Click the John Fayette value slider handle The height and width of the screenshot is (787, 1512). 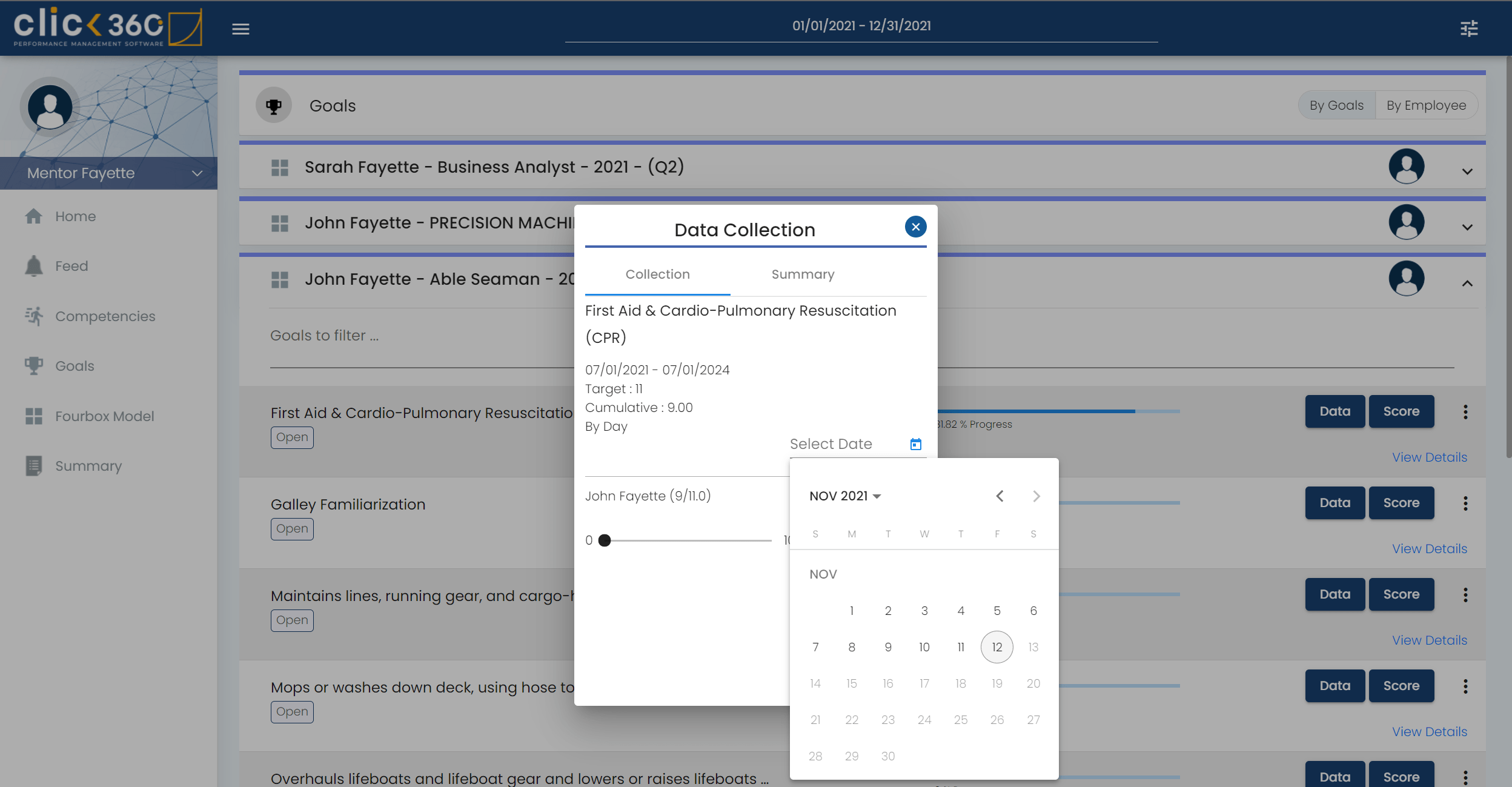(604, 540)
